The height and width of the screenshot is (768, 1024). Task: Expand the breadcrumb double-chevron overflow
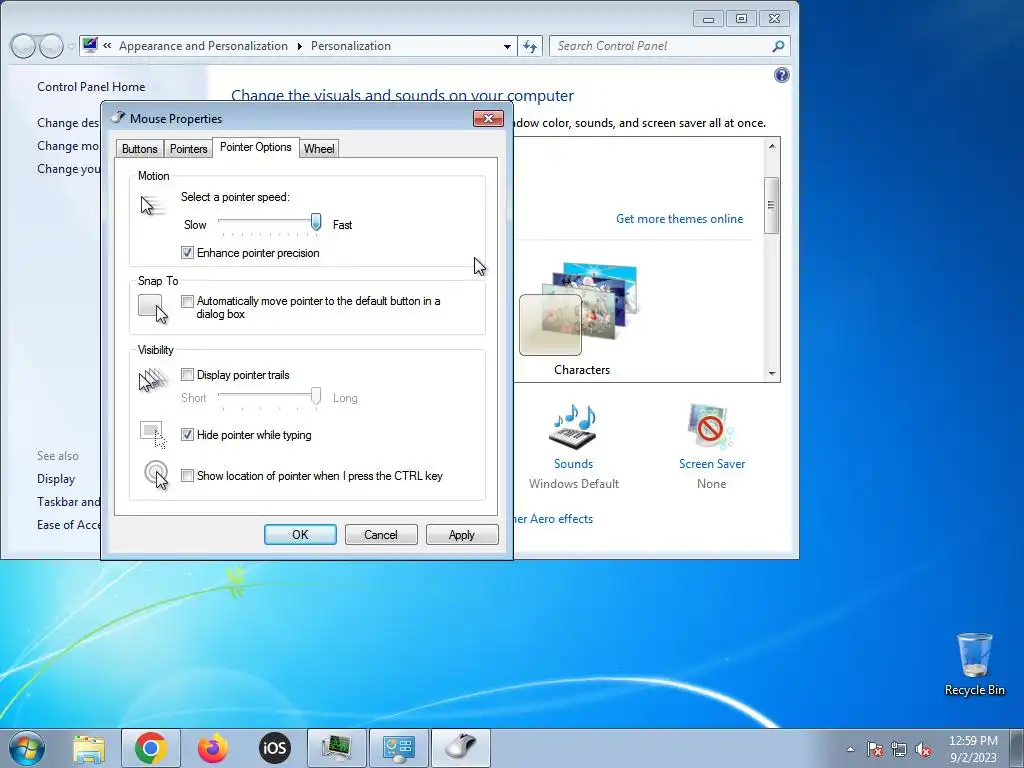(107, 46)
